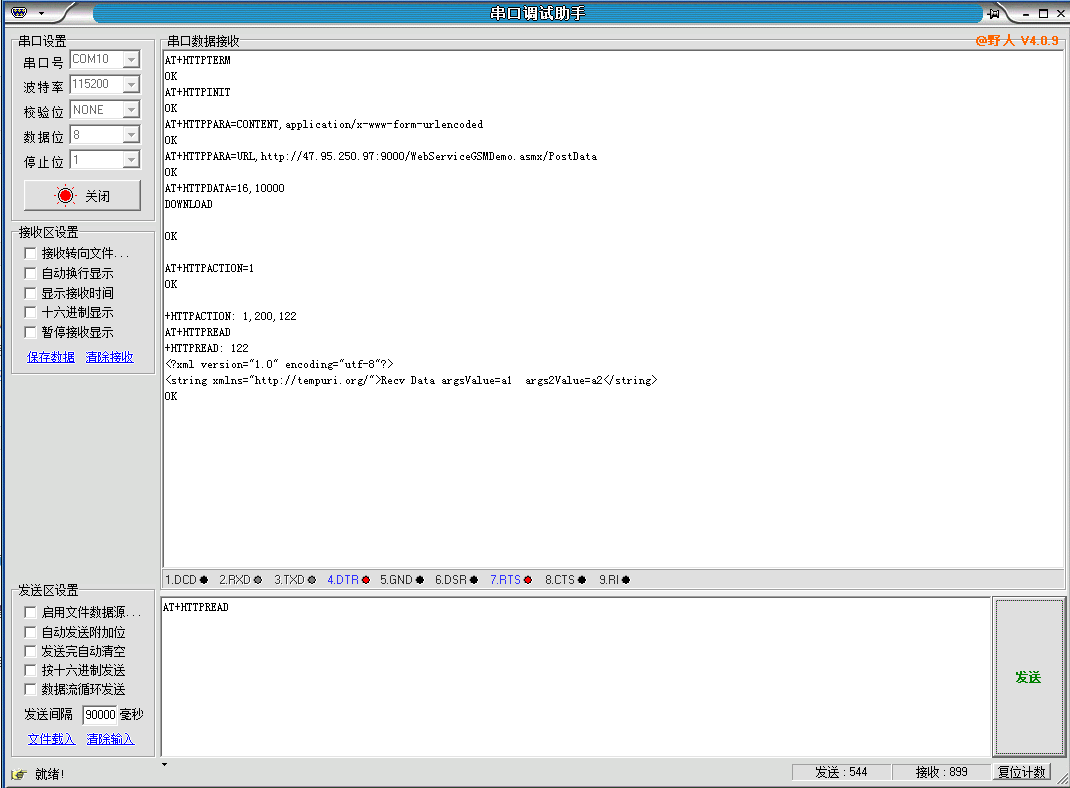The width and height of the screenshot is (1070, 788).
Task: Click the 就绪! status text
Action: (x=50, y=774)
